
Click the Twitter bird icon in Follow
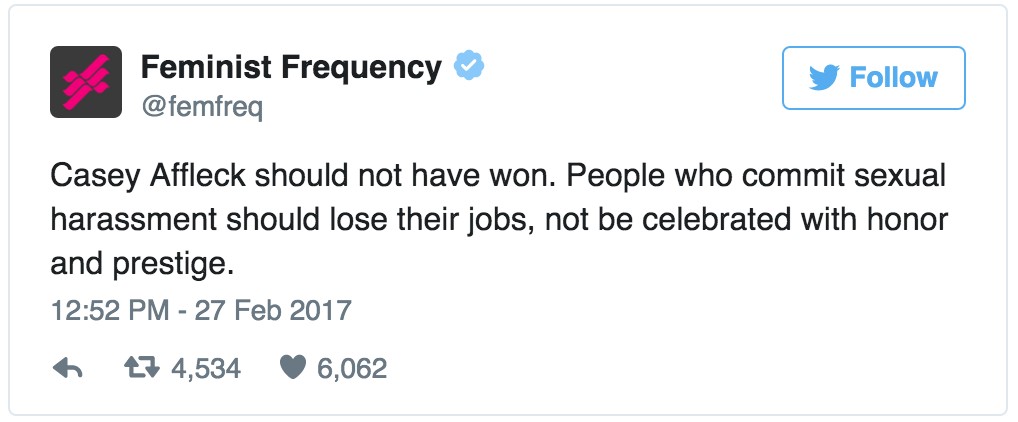tap(823, 78)
